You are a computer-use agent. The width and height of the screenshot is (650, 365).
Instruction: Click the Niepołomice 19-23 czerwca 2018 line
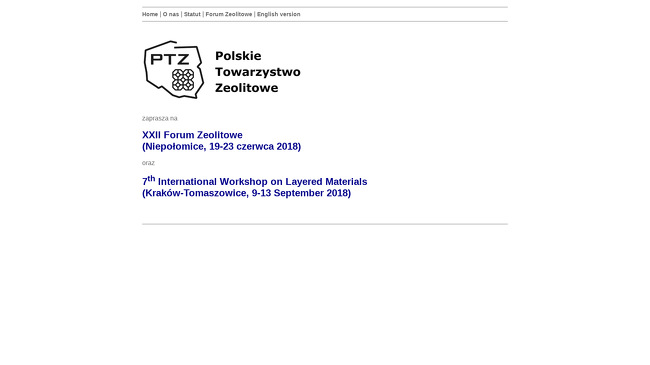coord(221,146)
